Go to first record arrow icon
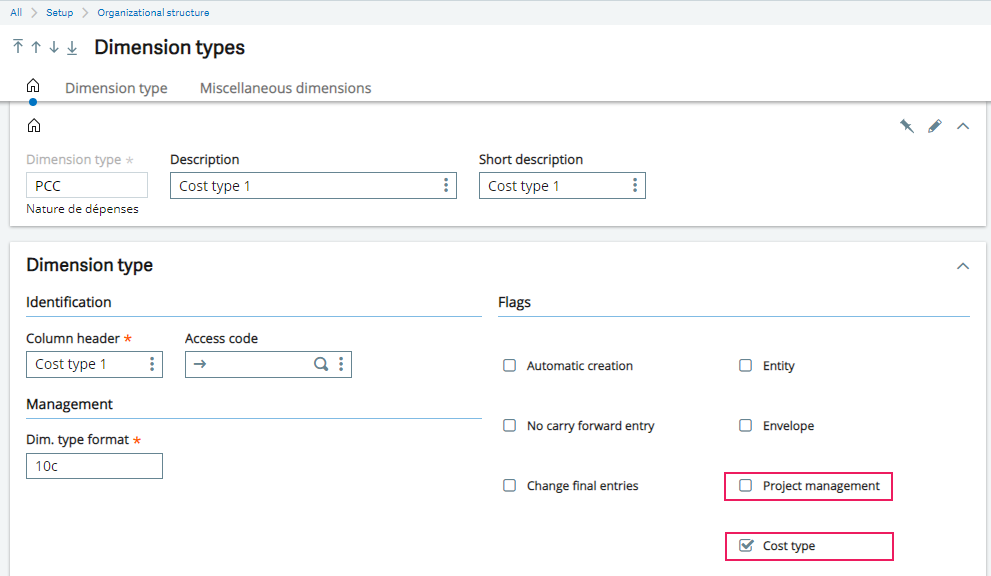Viewport: 991px width, 576px height. pos(18,46)
